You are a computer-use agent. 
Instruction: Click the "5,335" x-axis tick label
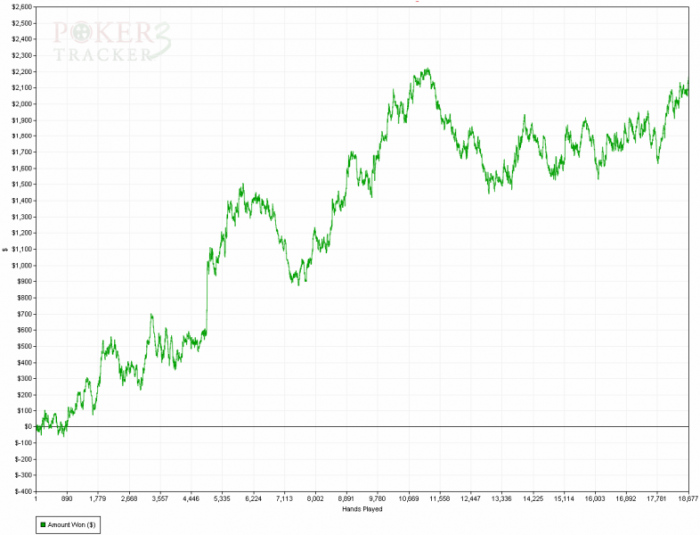(222, 498)
